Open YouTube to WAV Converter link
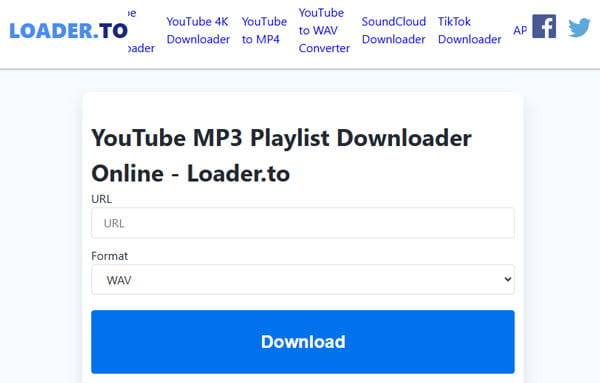Screen dimensions: 600x383 324,31
